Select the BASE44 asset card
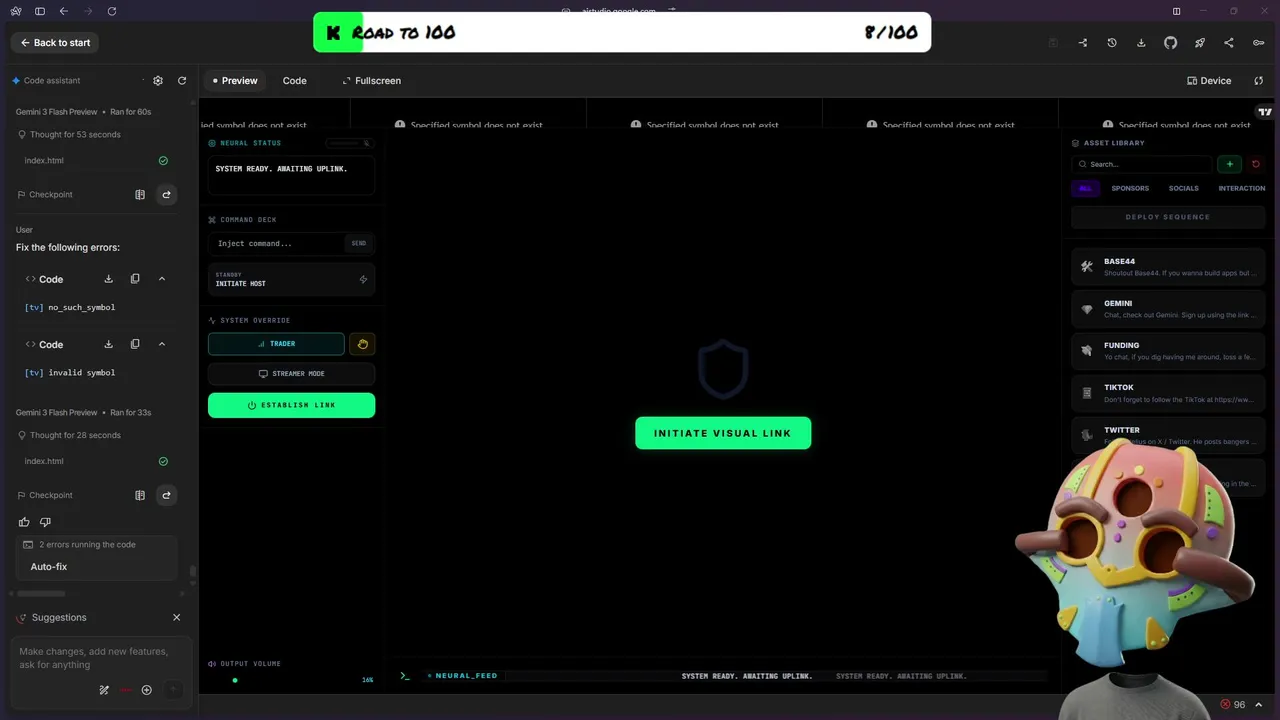 click(1167, 267)
